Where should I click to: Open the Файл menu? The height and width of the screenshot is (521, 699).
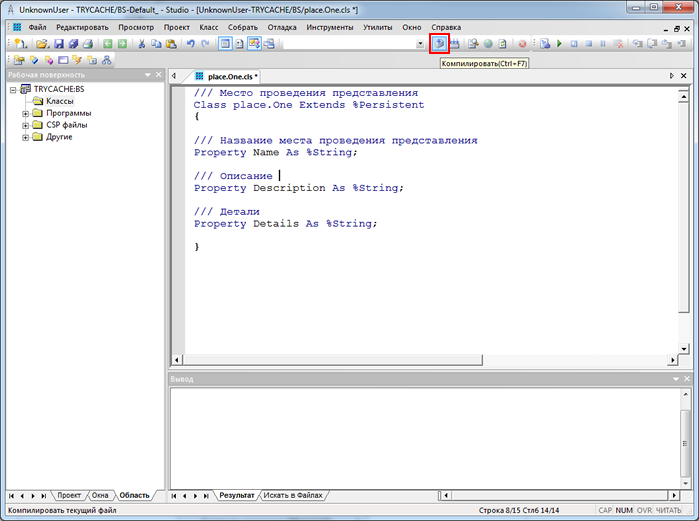click(x=37, y=27)
